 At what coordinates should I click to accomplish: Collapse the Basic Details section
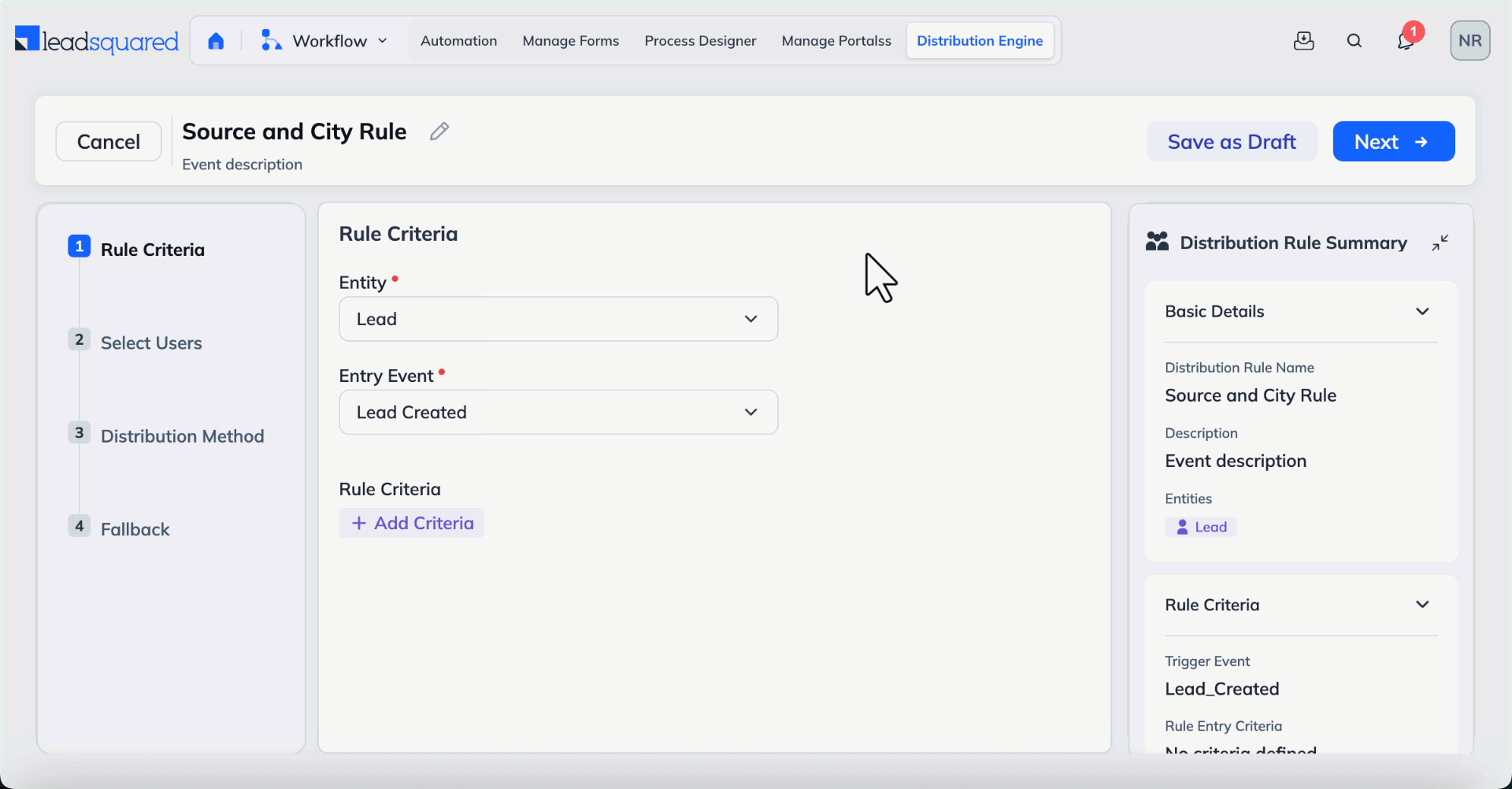[x=1422, y=311]
